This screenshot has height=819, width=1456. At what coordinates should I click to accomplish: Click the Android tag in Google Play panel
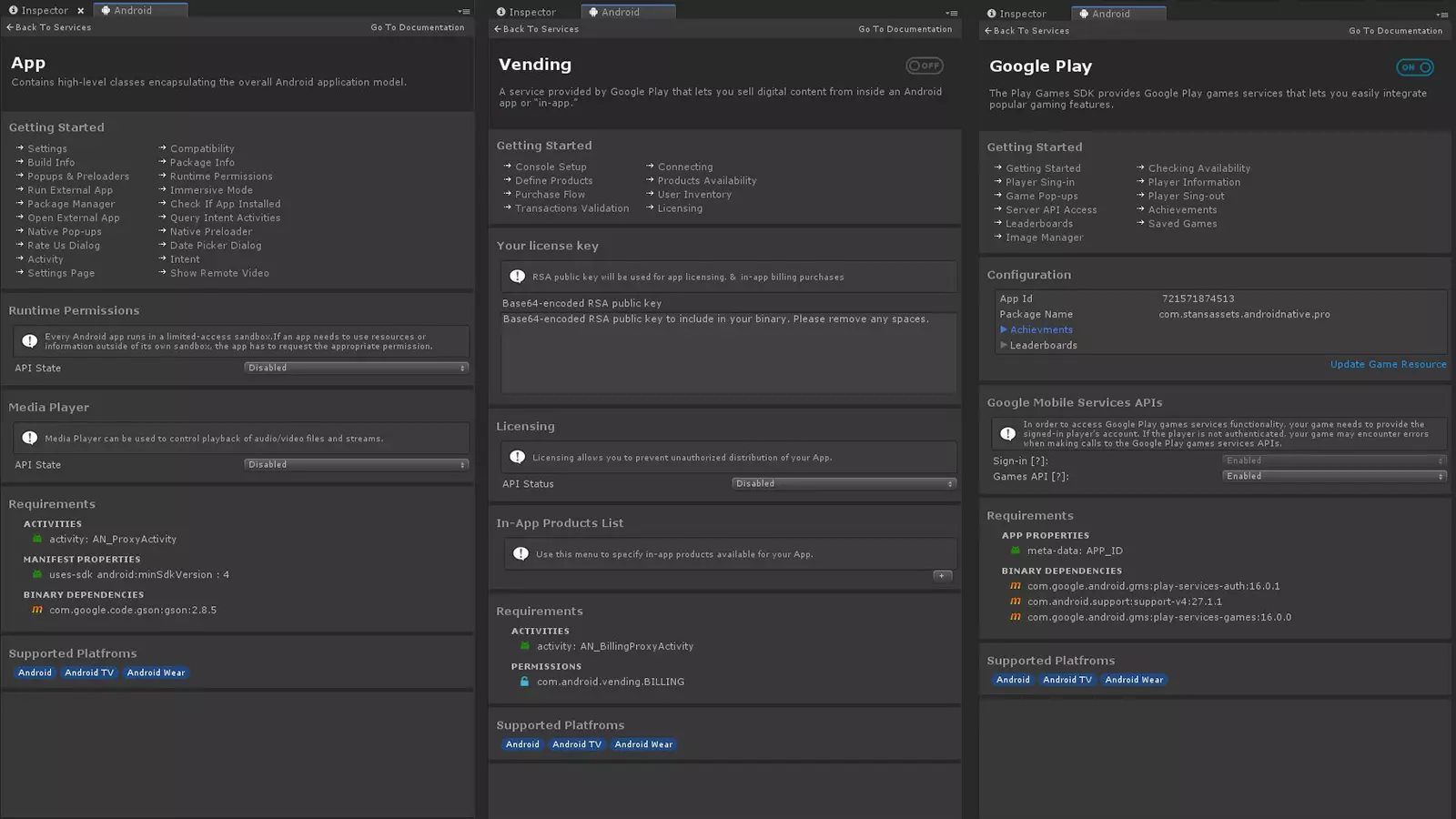(x=1013, y=680)
